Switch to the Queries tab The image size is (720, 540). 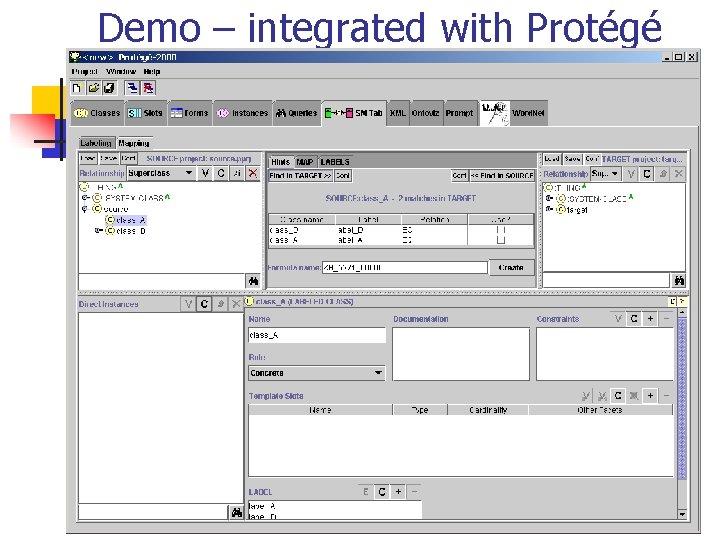[x=297, y=113]
